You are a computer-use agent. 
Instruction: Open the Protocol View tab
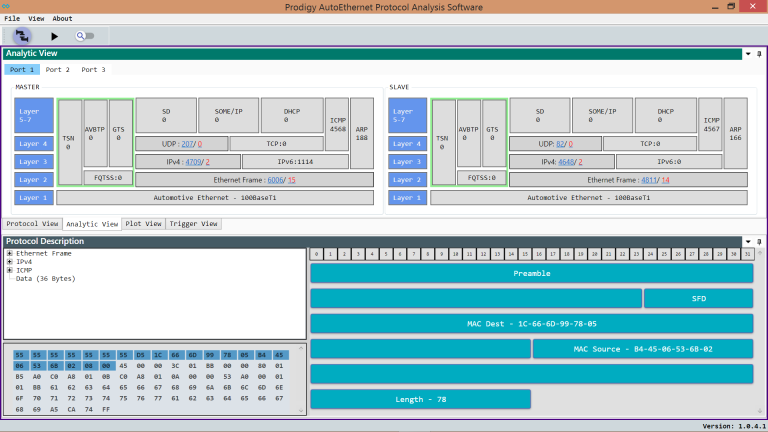click(32, 224)
